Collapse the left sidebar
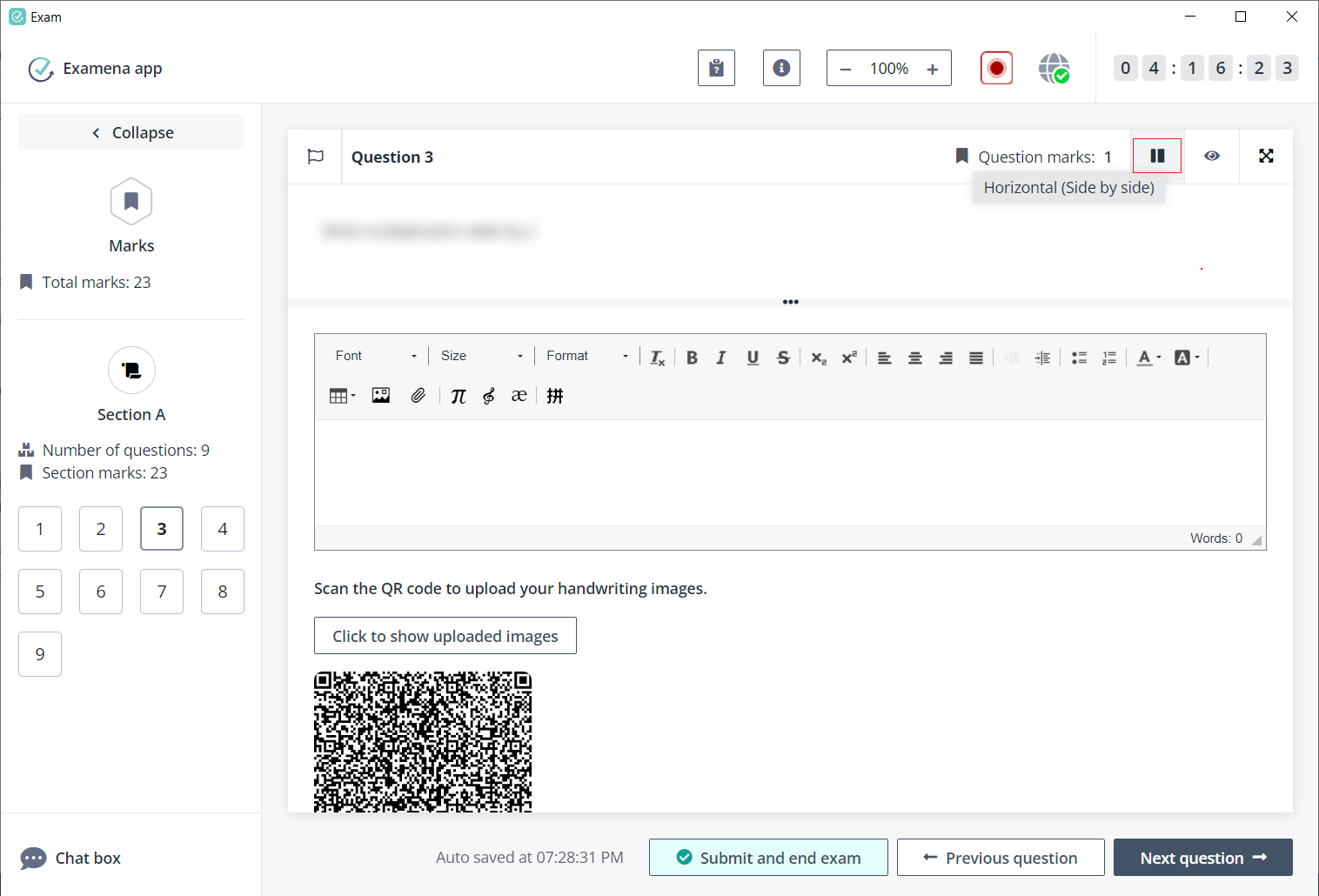1319x896 pixels. [x=131, y=132]
